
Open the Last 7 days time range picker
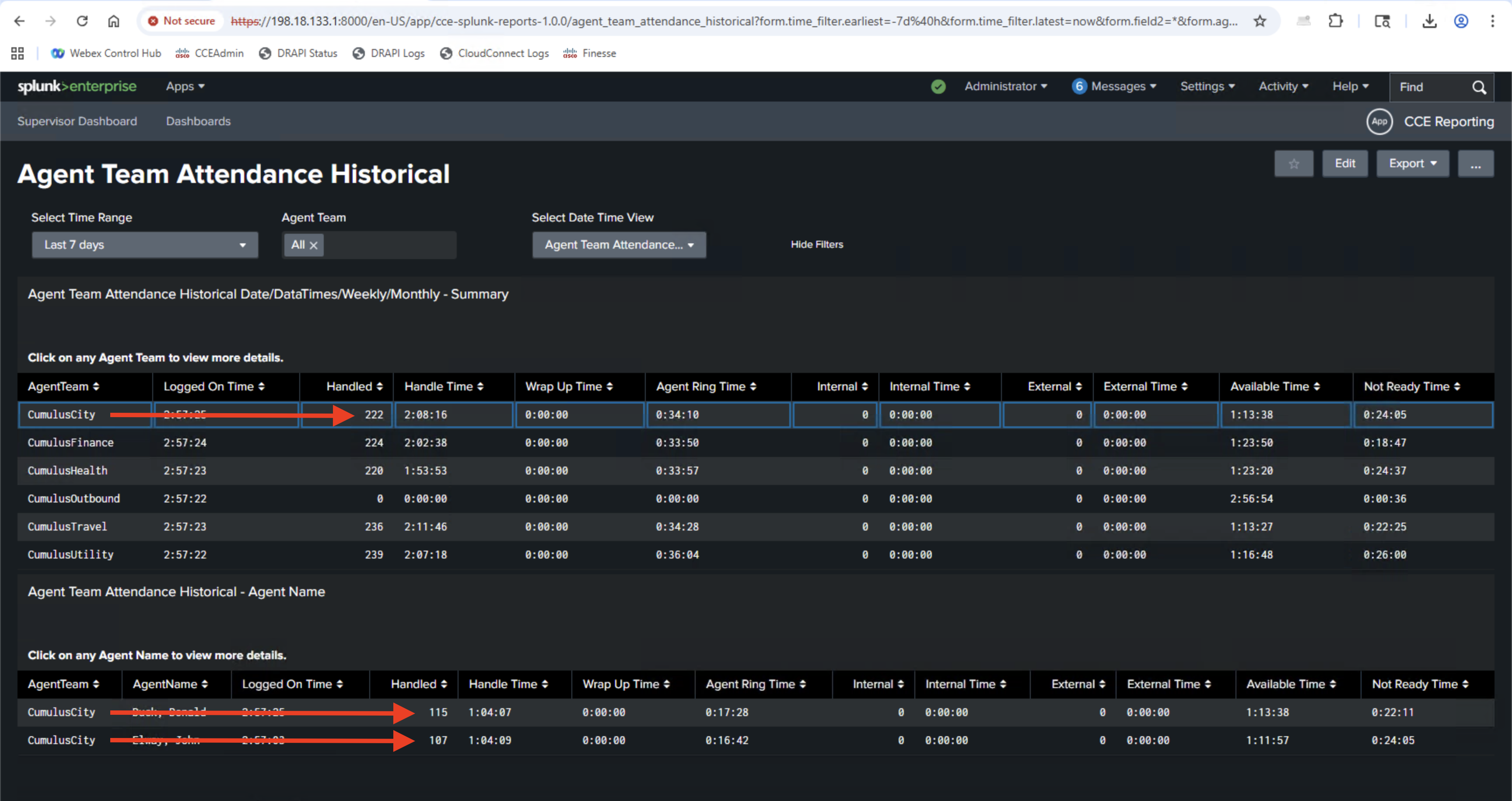click(145, 244)
